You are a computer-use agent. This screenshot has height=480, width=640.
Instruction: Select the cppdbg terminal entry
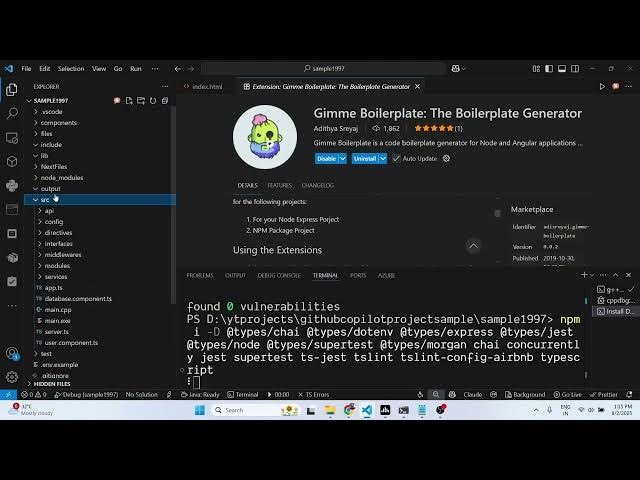point(615,300)
